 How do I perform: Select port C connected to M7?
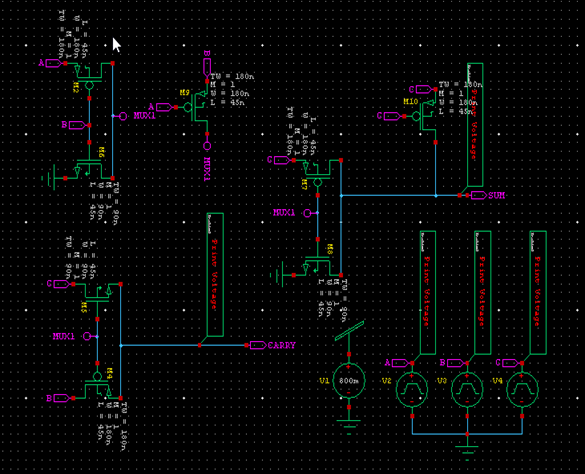click(282, 160)
